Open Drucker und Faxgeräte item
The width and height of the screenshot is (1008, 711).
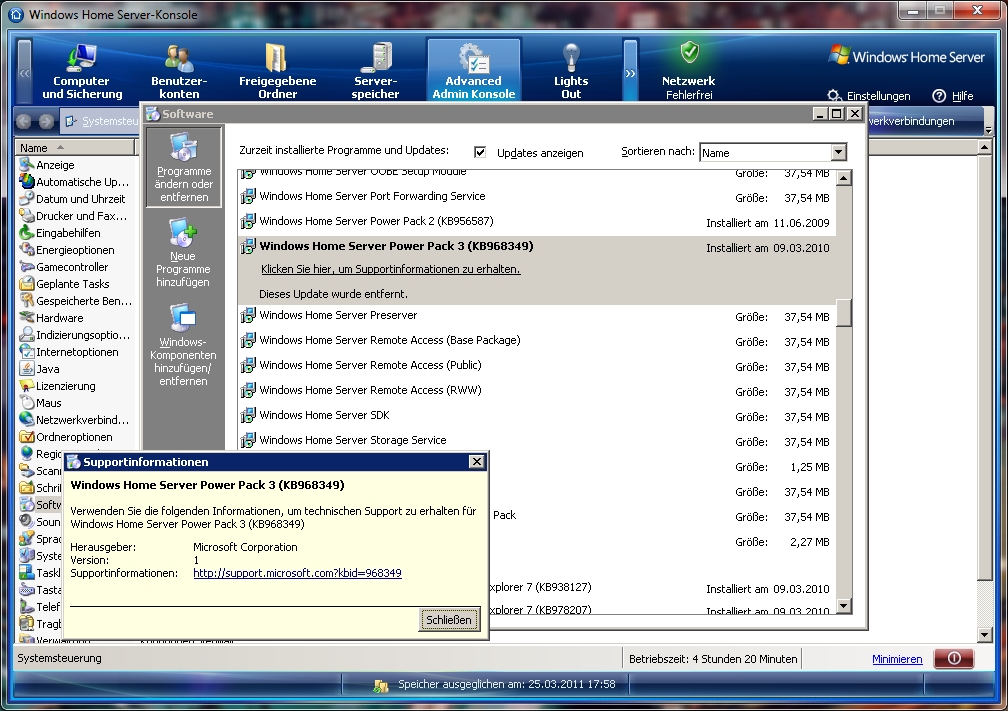pyautogui.click(x=73, y=216)
